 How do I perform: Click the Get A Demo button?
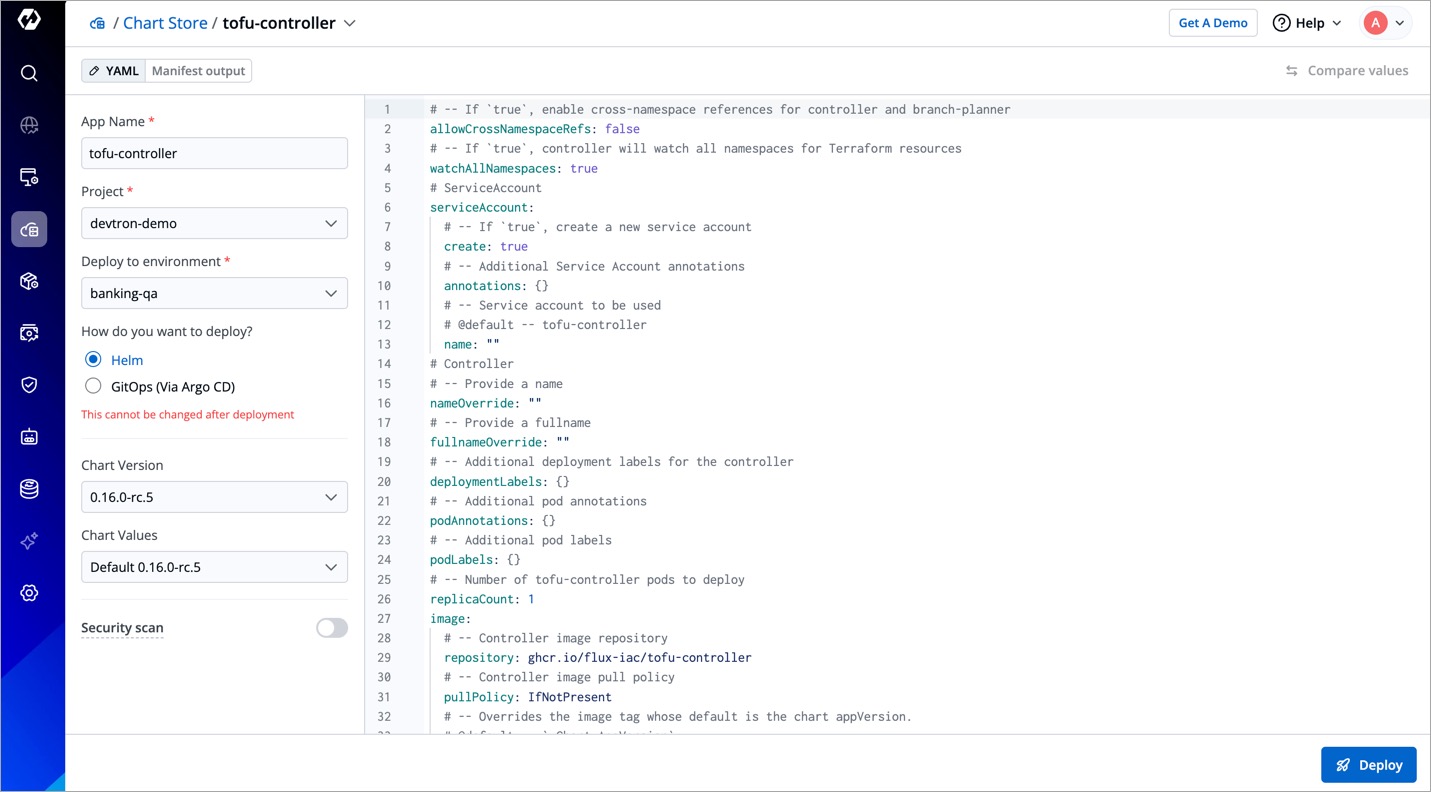(x=1212, y=23)
